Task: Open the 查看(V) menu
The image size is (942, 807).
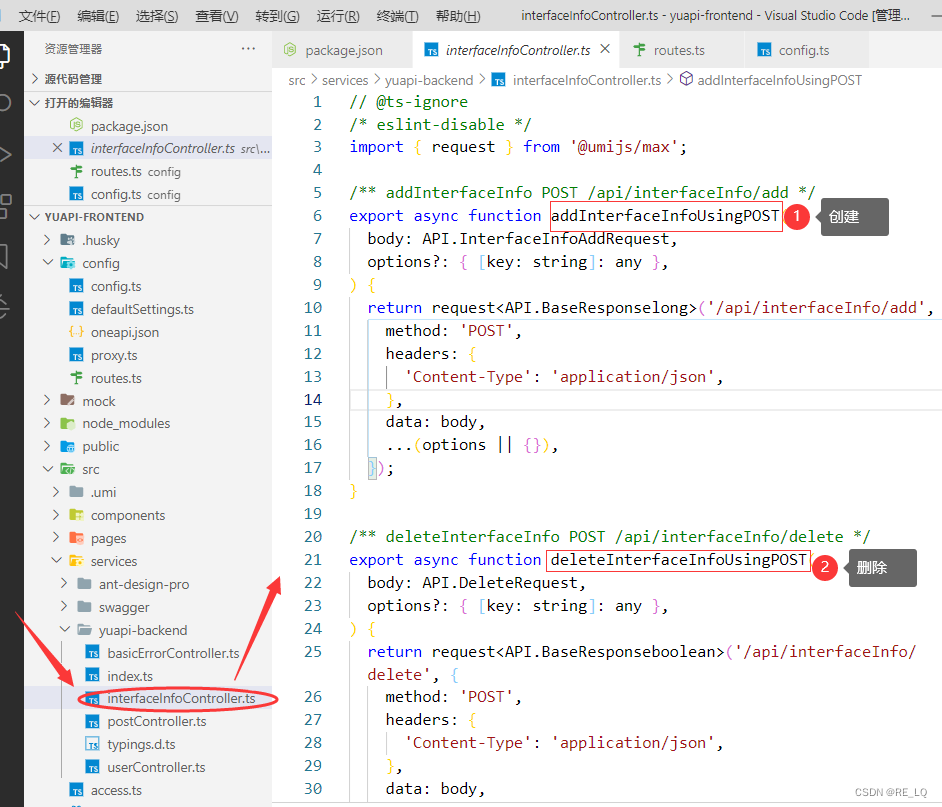Action: (x=217, y=16)
